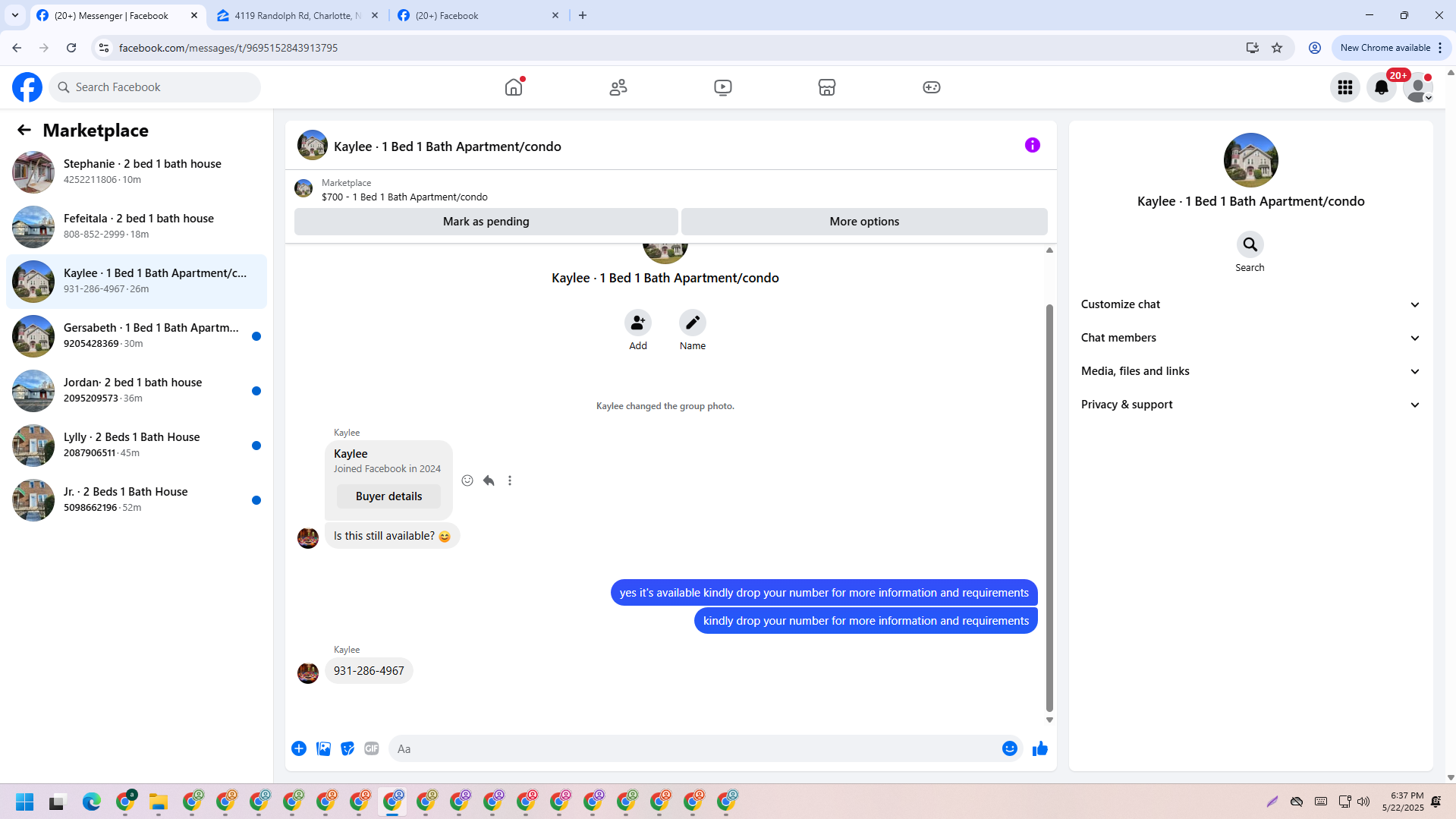Open the notifications bell icon
This screenshot has height=819, width=1456.
pos(1382,87)
